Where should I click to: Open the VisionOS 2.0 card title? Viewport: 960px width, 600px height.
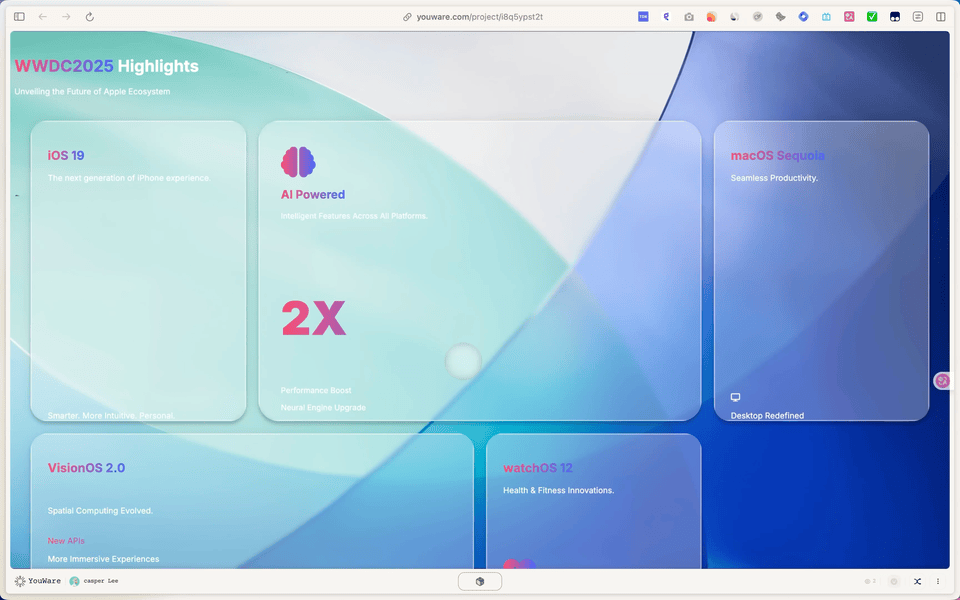click(86, 468)
